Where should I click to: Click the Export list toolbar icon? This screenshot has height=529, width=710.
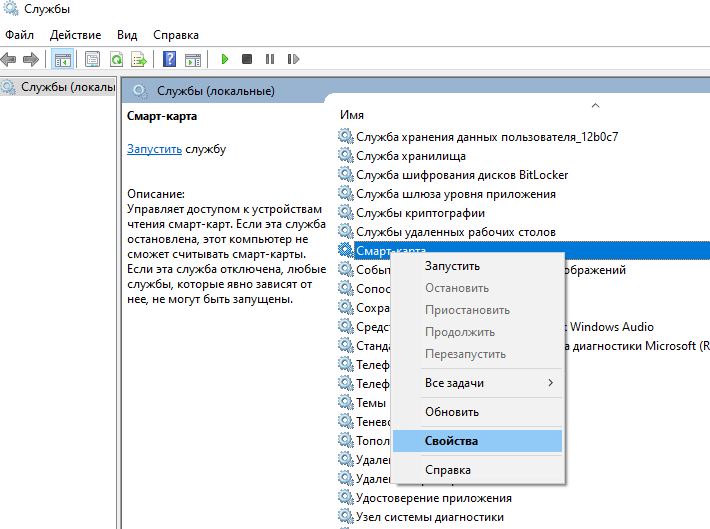139,59
